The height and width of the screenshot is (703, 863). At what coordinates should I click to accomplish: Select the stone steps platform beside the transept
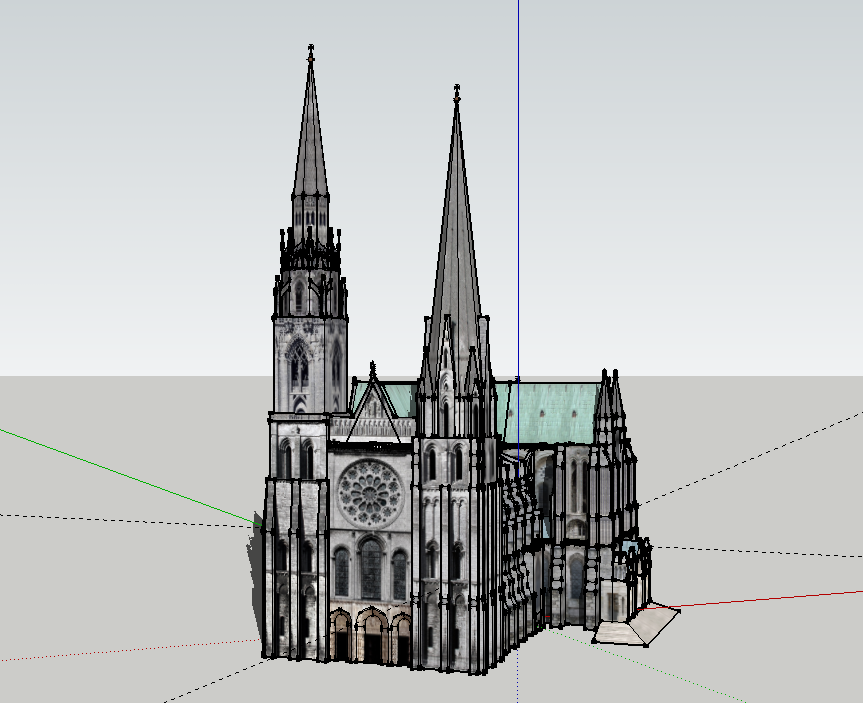[x=636, y=625]
